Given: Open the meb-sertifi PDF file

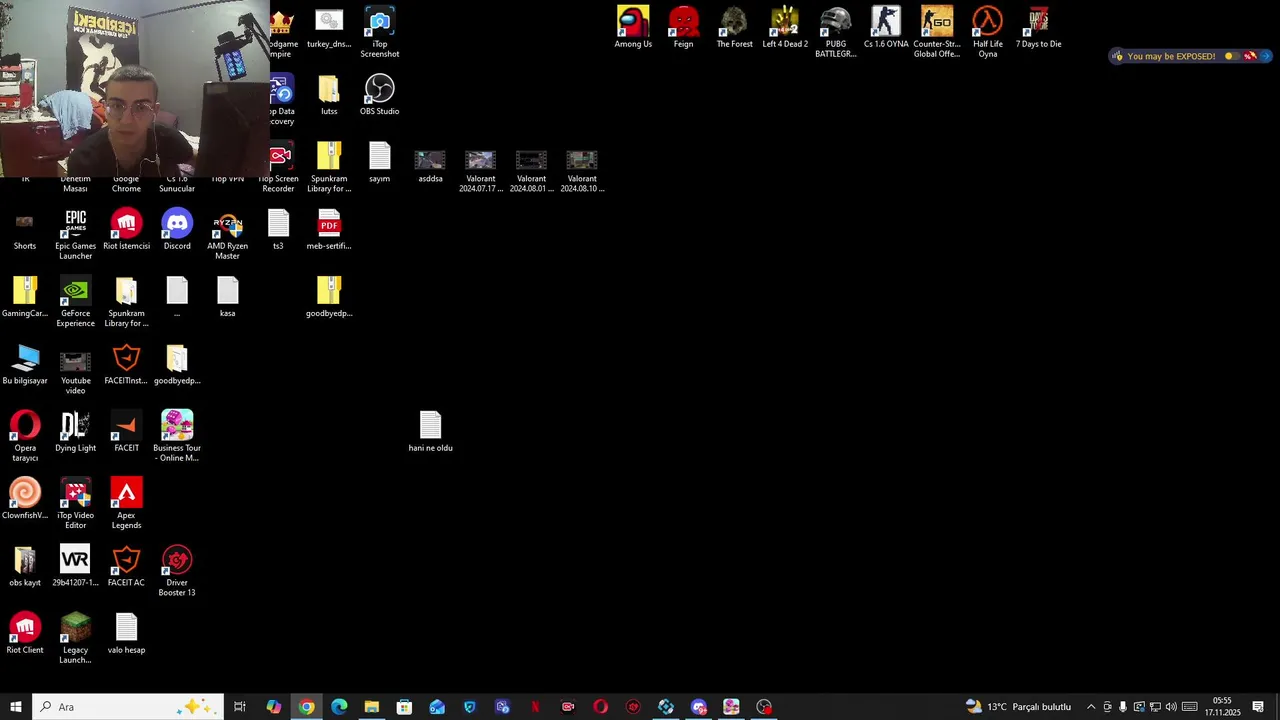Looking at the screenshot, I should [x=329, y=229].
